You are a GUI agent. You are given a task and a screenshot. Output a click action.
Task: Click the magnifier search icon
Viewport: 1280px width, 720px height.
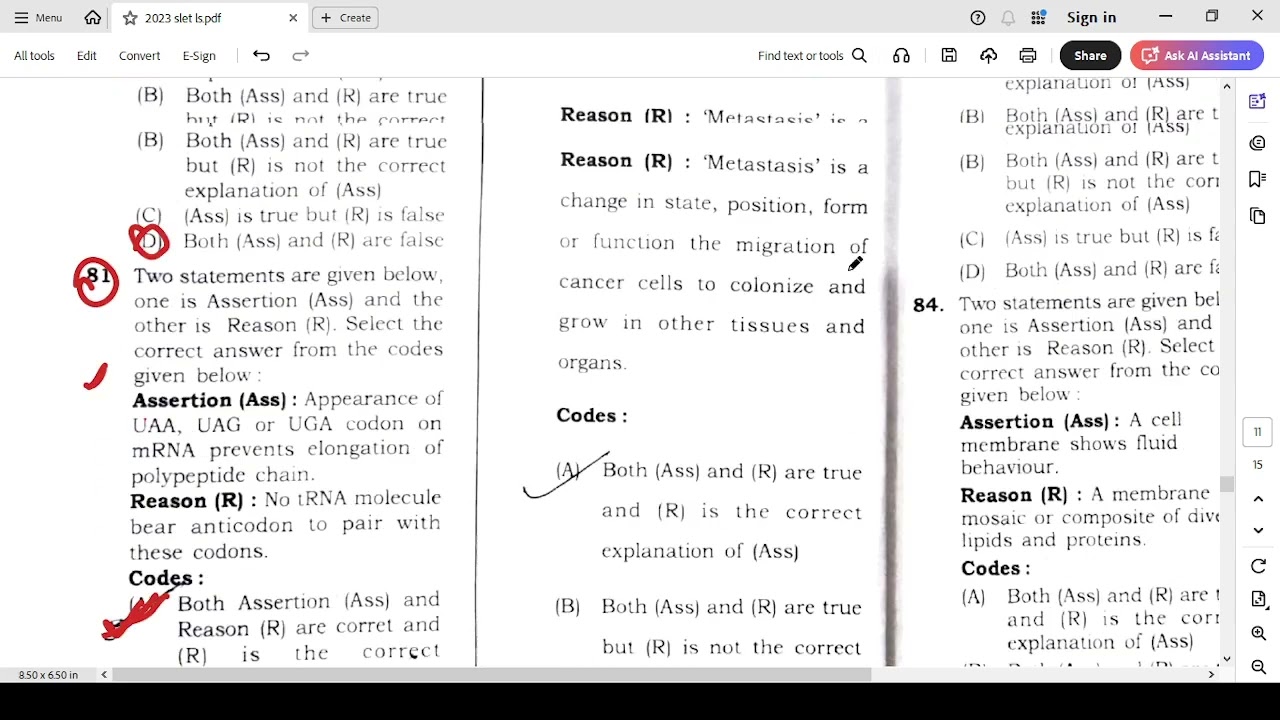click(x=859, y=56)
